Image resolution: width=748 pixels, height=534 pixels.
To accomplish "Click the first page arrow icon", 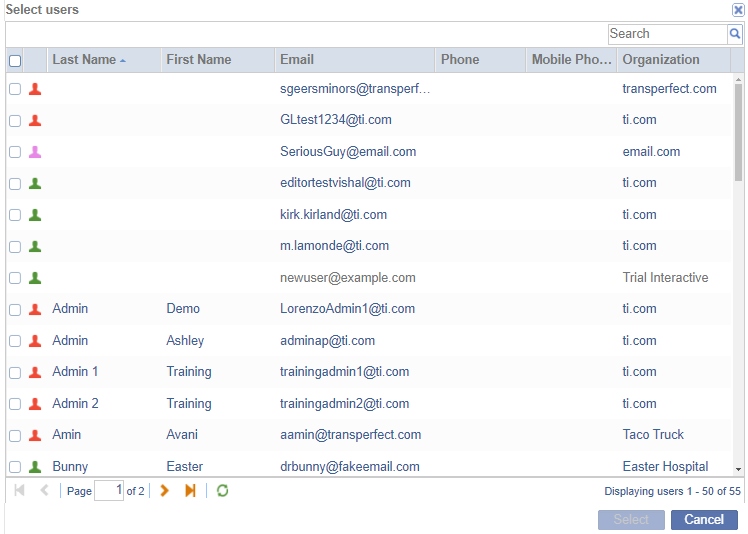I will (x=20, y=491).
